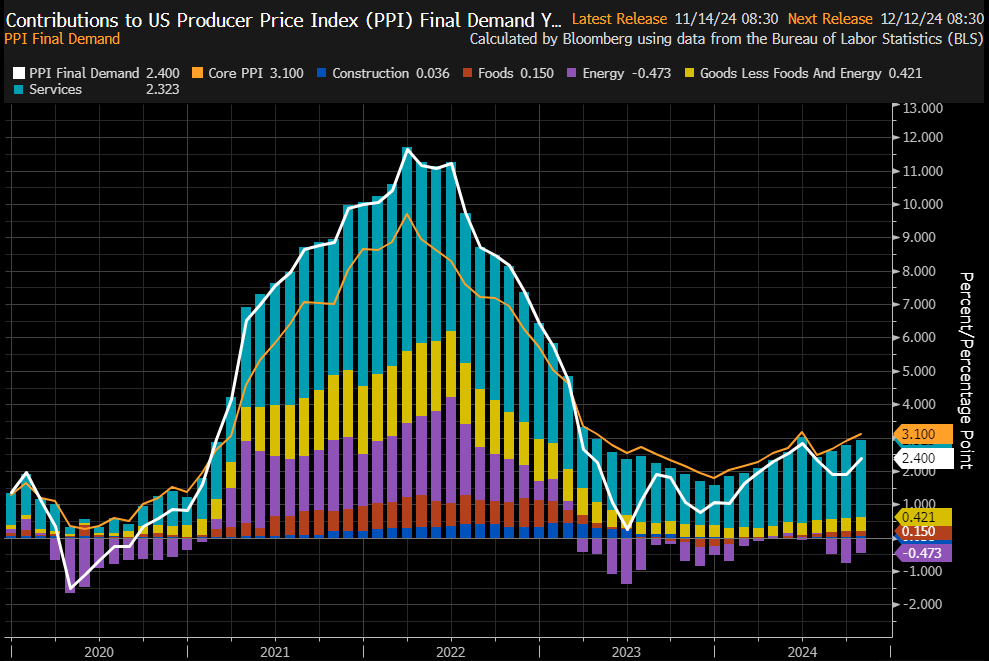
Task: Click the -2.000 y-axis tick label
Action: pos(923,604)
